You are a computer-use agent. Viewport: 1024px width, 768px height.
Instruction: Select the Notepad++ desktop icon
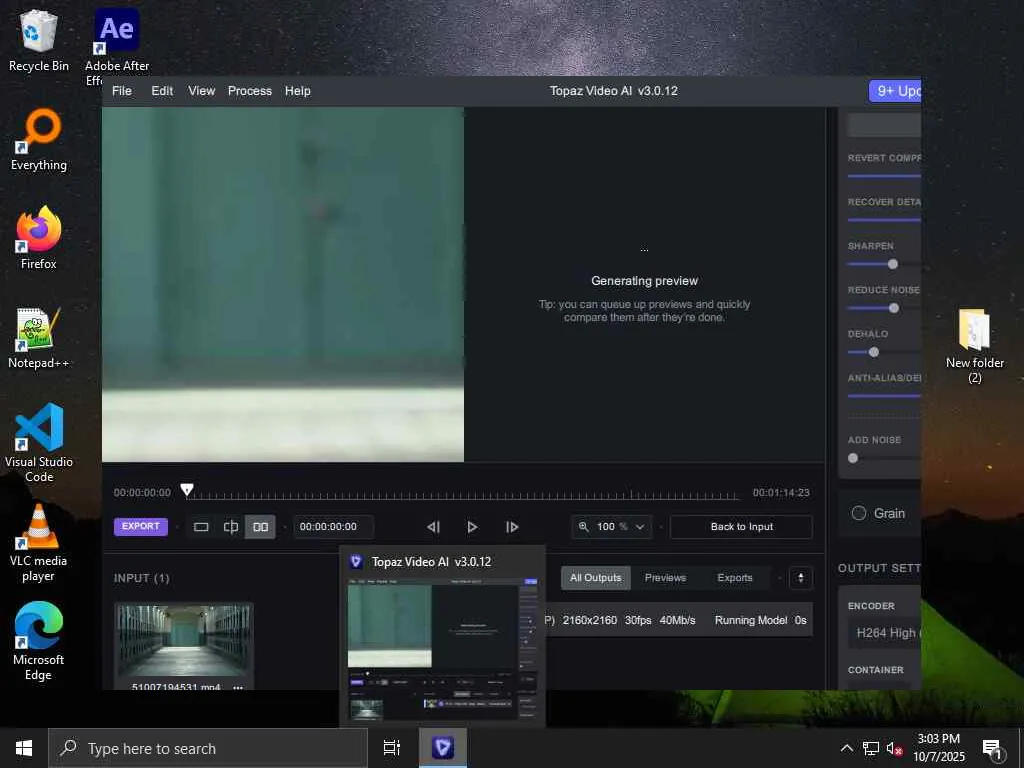39,338
